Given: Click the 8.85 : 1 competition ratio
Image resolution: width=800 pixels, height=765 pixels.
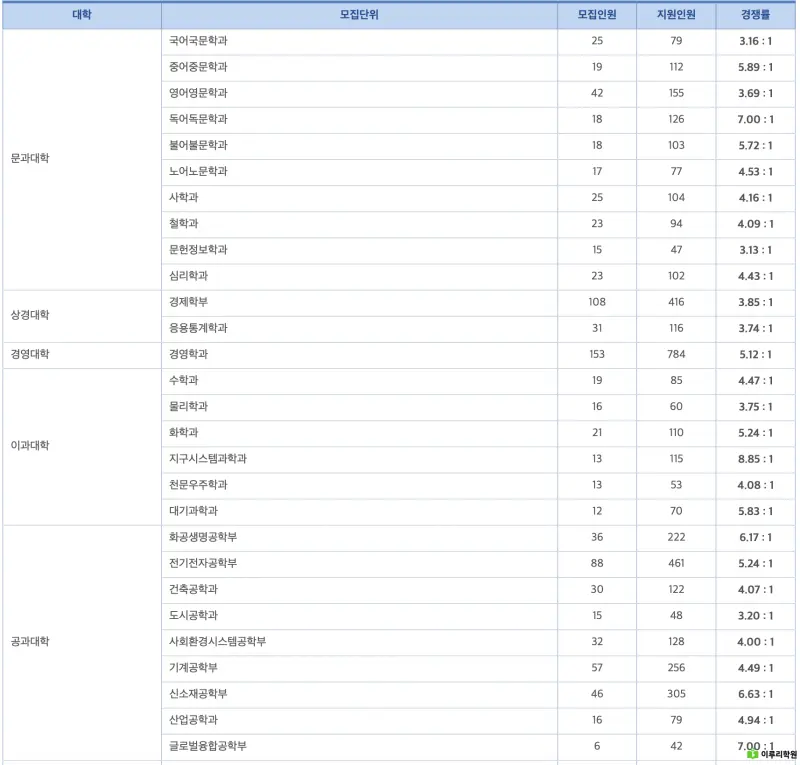Looking at the screenshot, I should pos(756,459).
